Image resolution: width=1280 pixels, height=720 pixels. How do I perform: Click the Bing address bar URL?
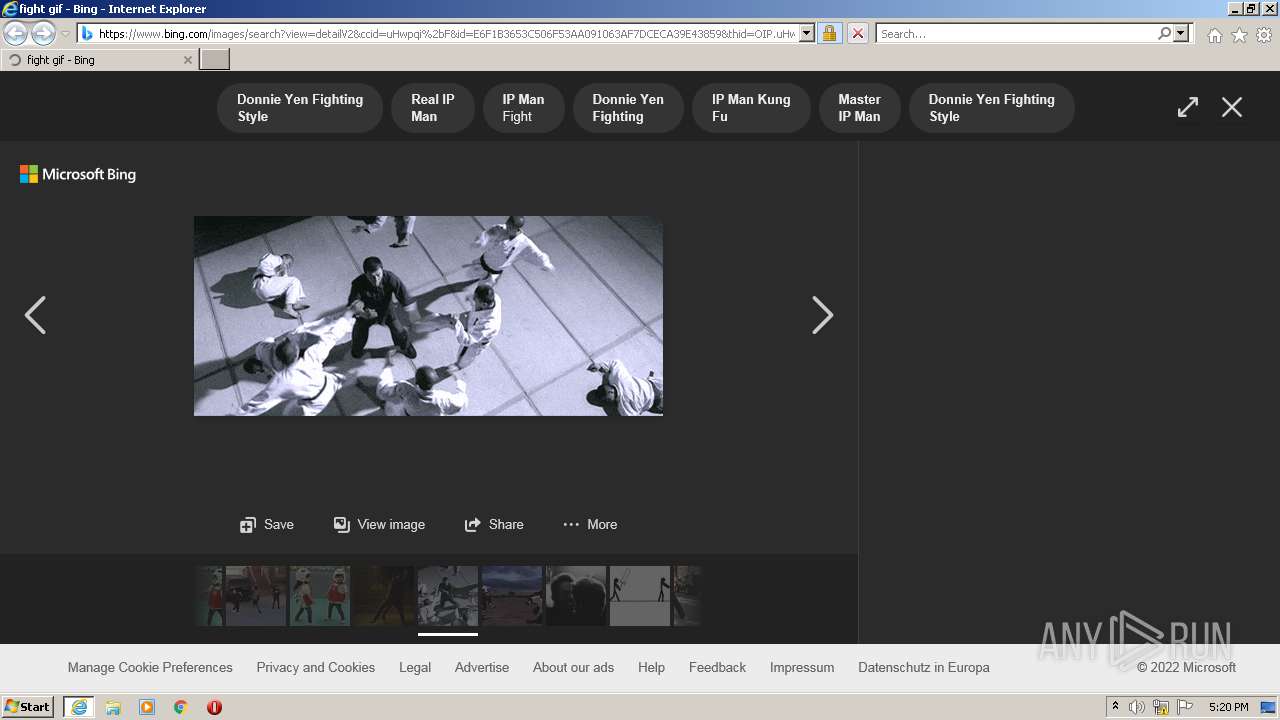coord(447,34)
